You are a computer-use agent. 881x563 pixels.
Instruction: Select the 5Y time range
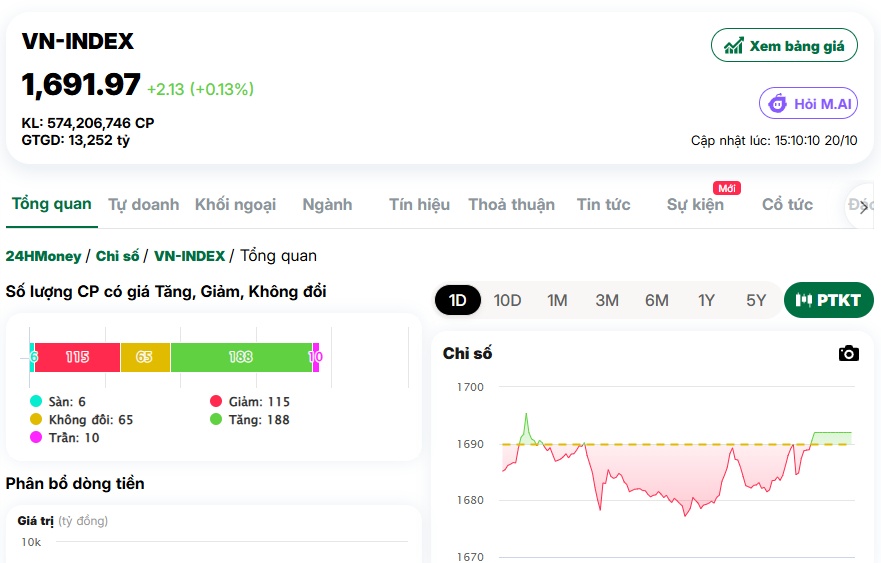[756, 300]
